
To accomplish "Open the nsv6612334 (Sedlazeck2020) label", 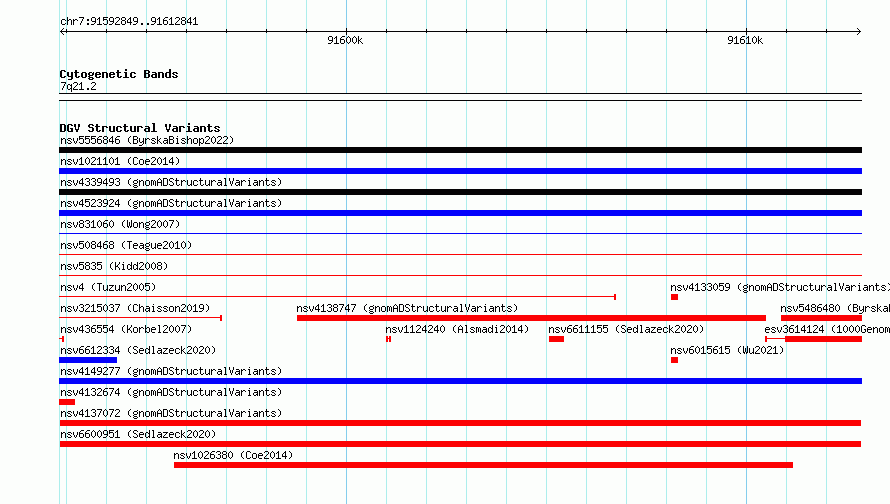I will coord(138,350).
